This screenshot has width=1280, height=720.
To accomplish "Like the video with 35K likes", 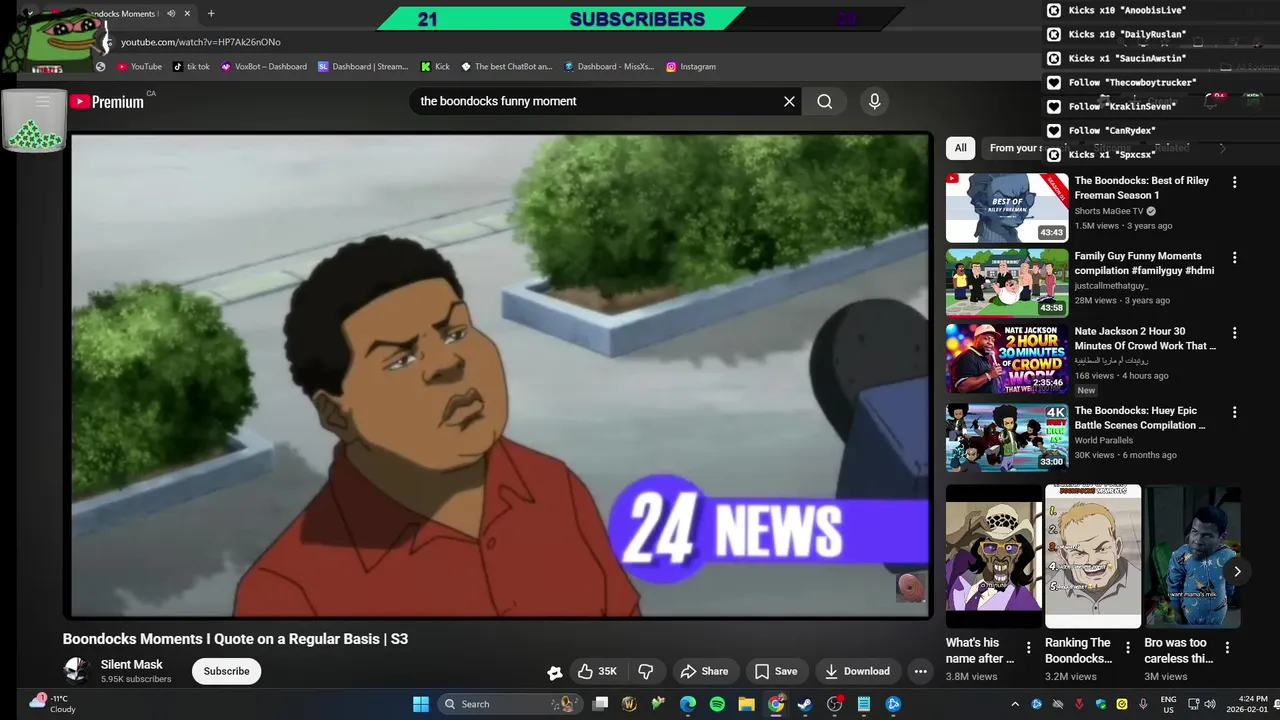I will click(598, 671).
